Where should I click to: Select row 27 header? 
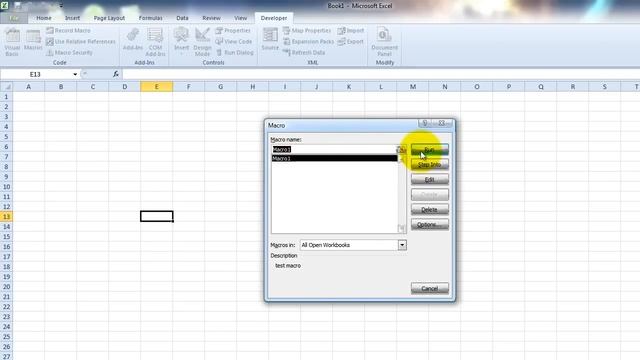(6, 356)
